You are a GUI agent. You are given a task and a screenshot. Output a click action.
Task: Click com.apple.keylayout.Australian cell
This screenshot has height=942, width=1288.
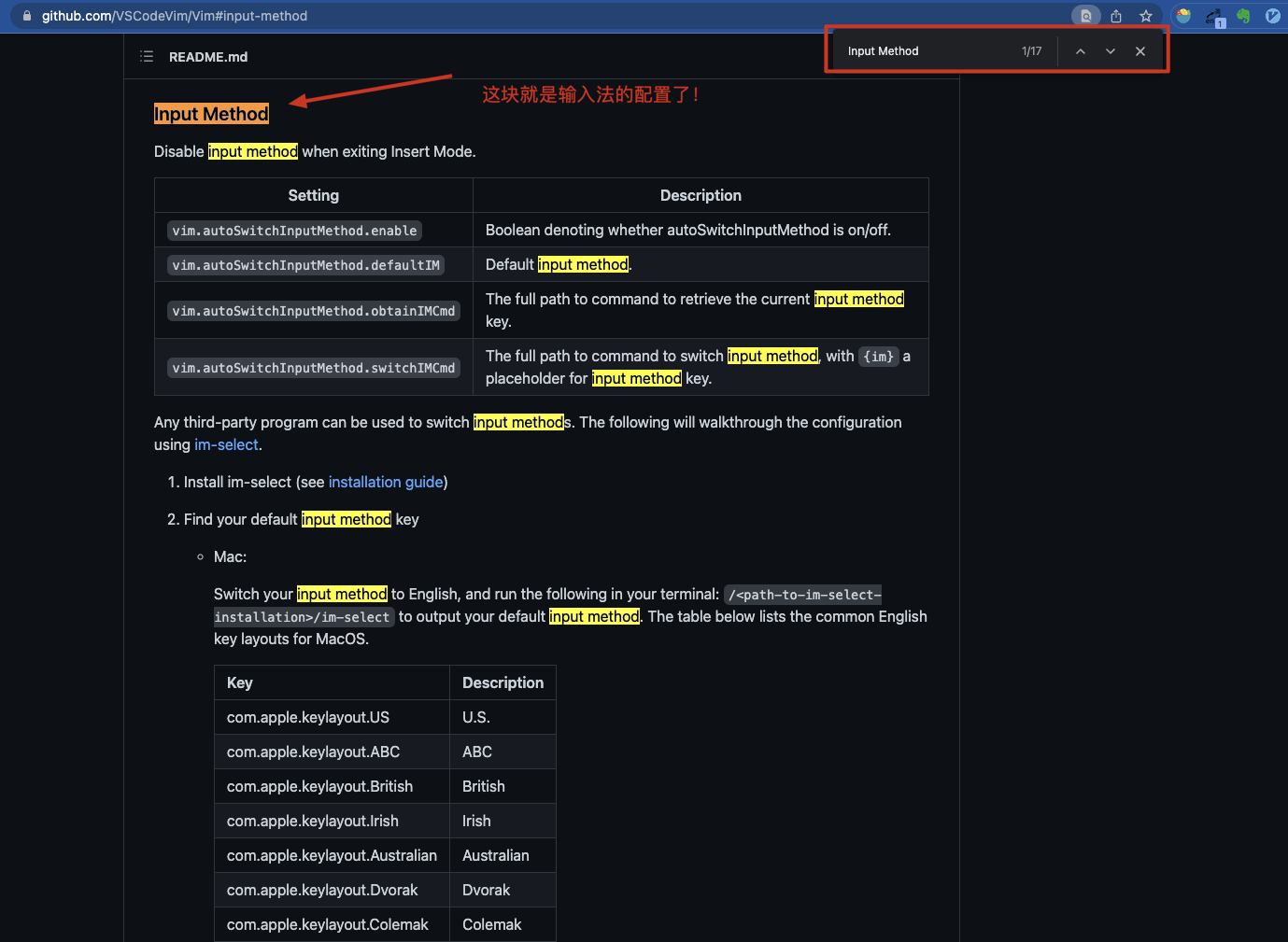click(332, 855)
